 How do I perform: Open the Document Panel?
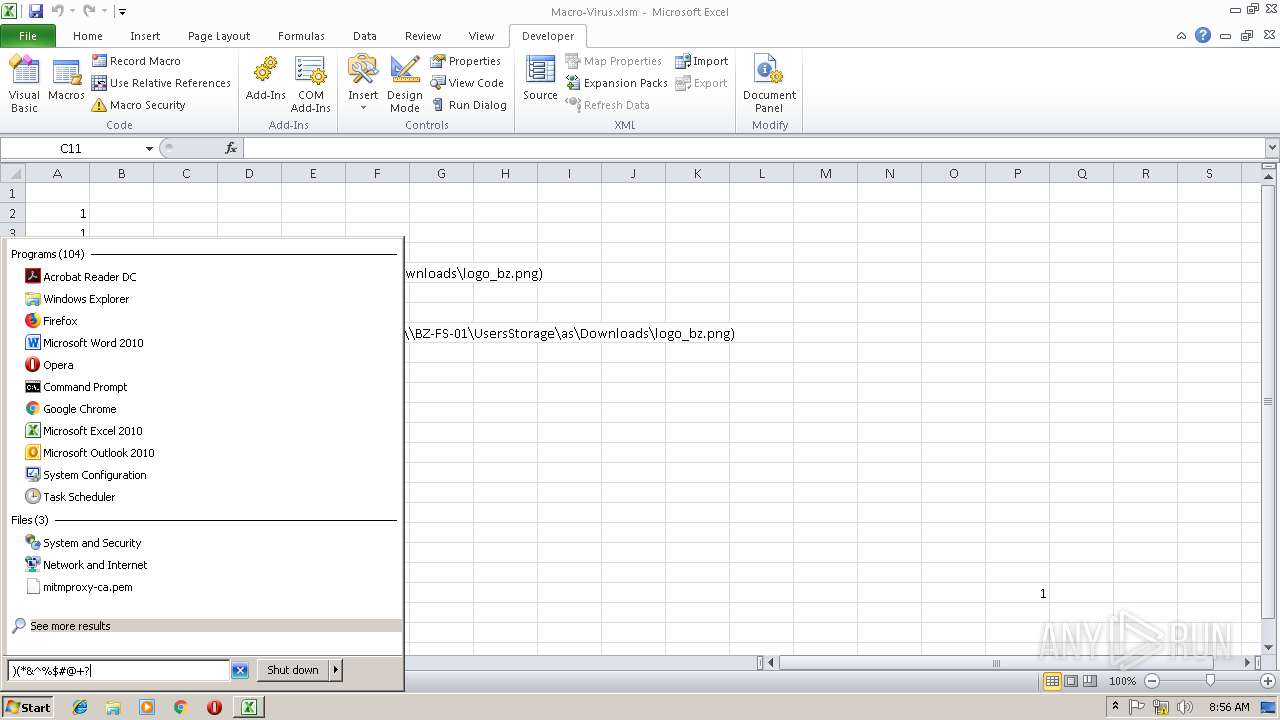click(x=769, y=84)
